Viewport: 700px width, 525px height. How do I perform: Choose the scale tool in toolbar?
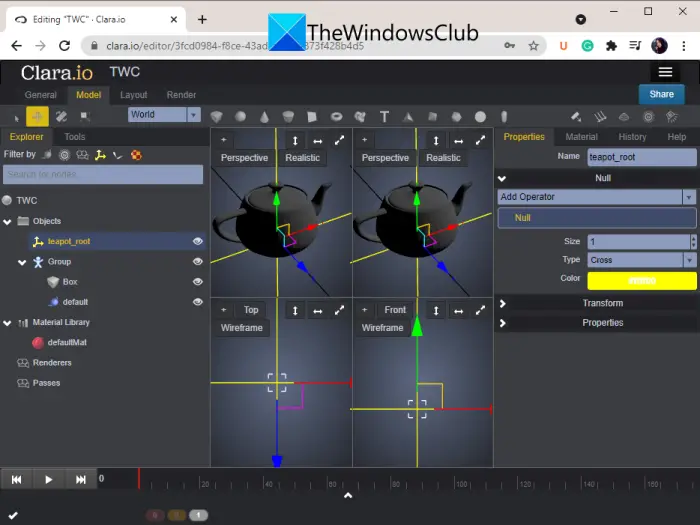point(85,117)
